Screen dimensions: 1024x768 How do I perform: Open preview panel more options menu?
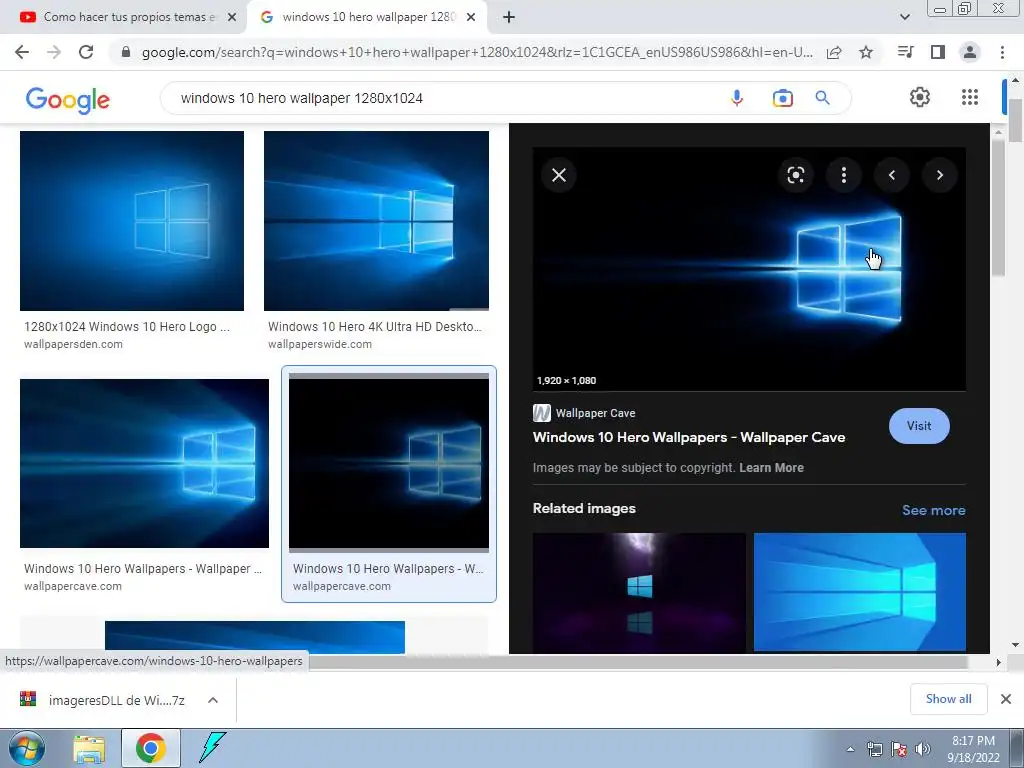(x=844, y=175)
